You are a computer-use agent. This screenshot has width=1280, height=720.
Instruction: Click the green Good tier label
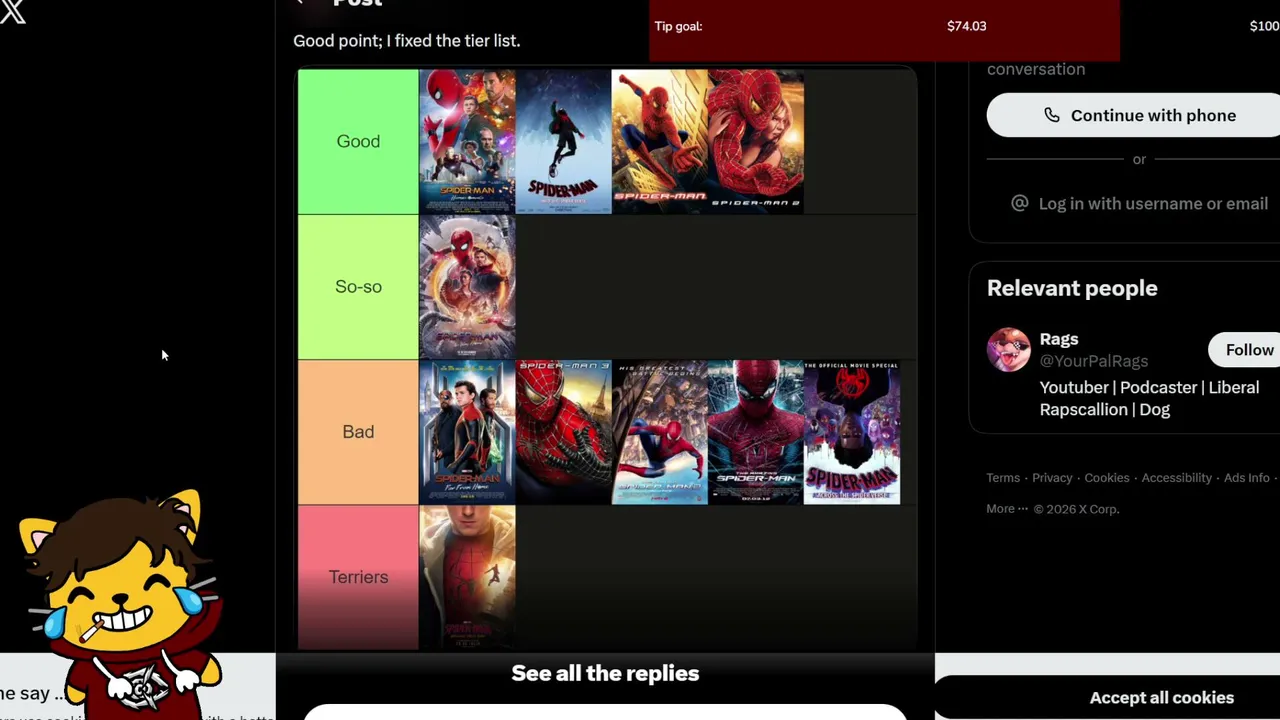click(358, 141)
